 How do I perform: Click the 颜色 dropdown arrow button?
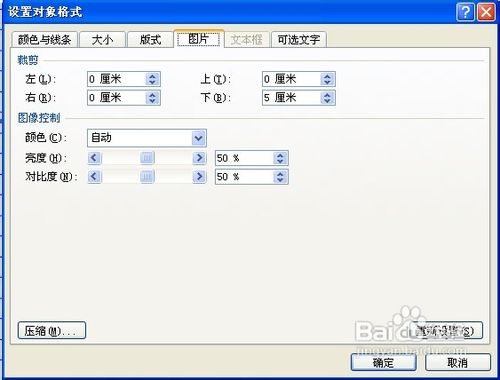click(x=199, y=138)
